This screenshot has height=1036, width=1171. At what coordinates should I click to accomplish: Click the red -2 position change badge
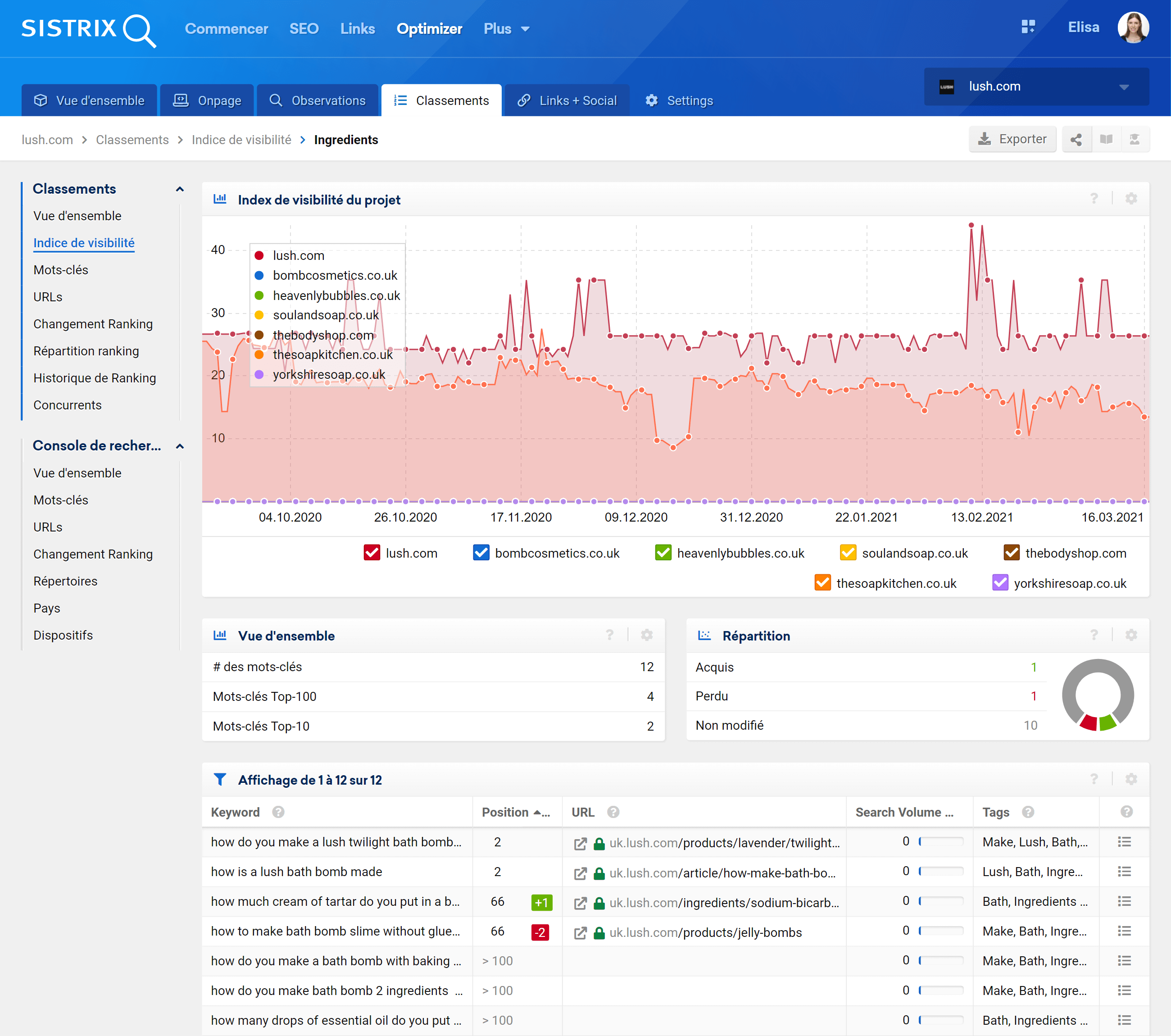(540, 932)
